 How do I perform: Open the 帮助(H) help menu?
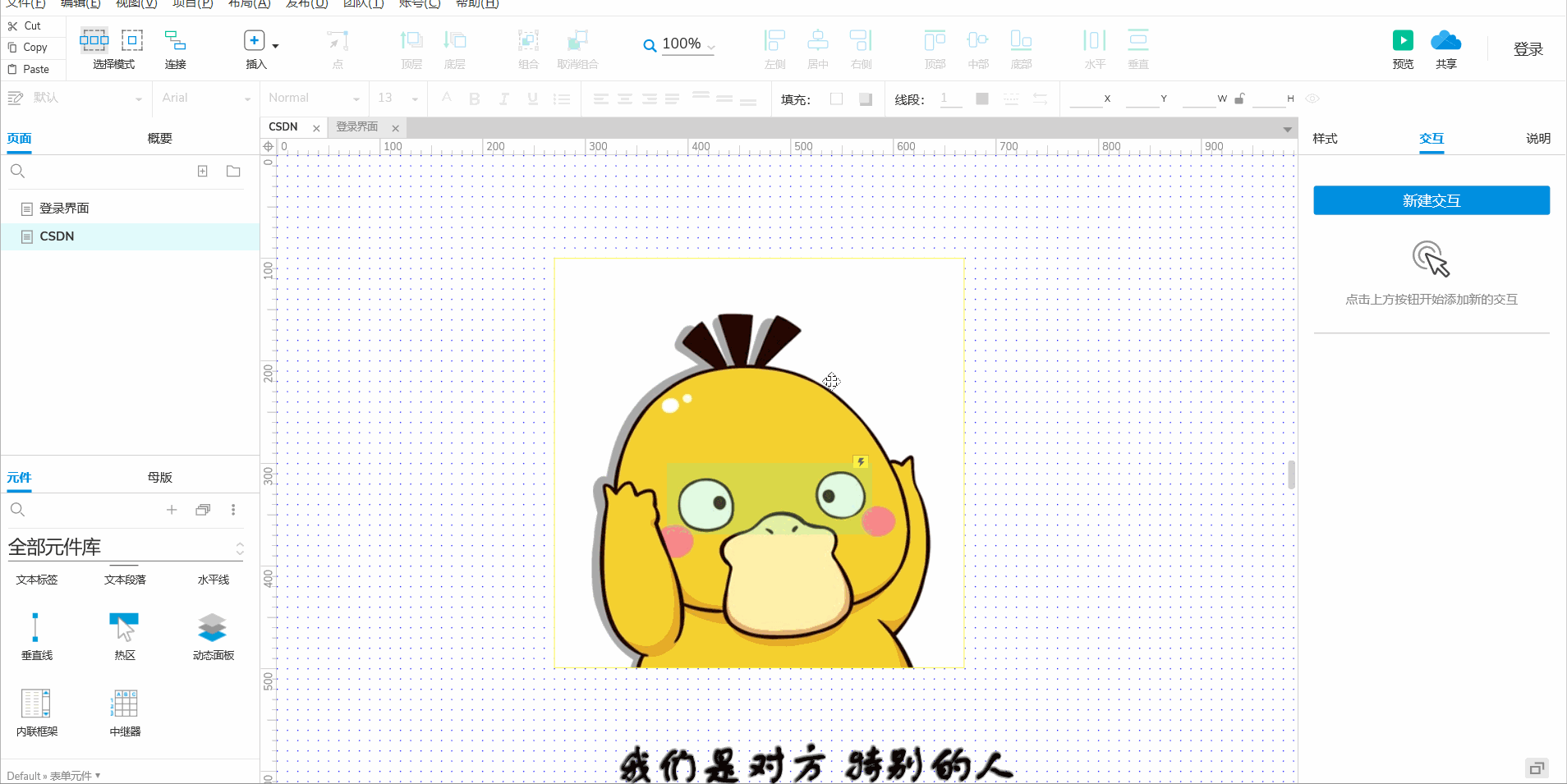(x=477, y=4)
